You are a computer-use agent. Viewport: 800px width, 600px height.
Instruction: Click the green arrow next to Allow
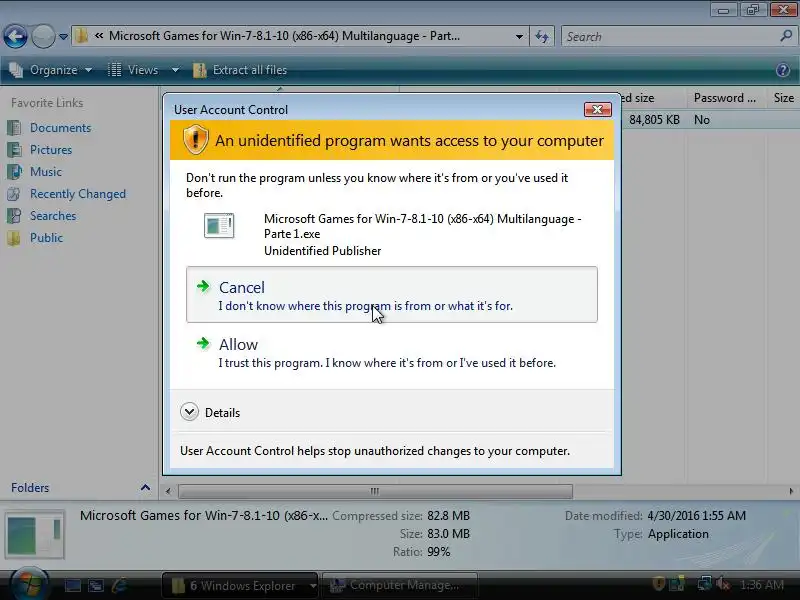203,343
